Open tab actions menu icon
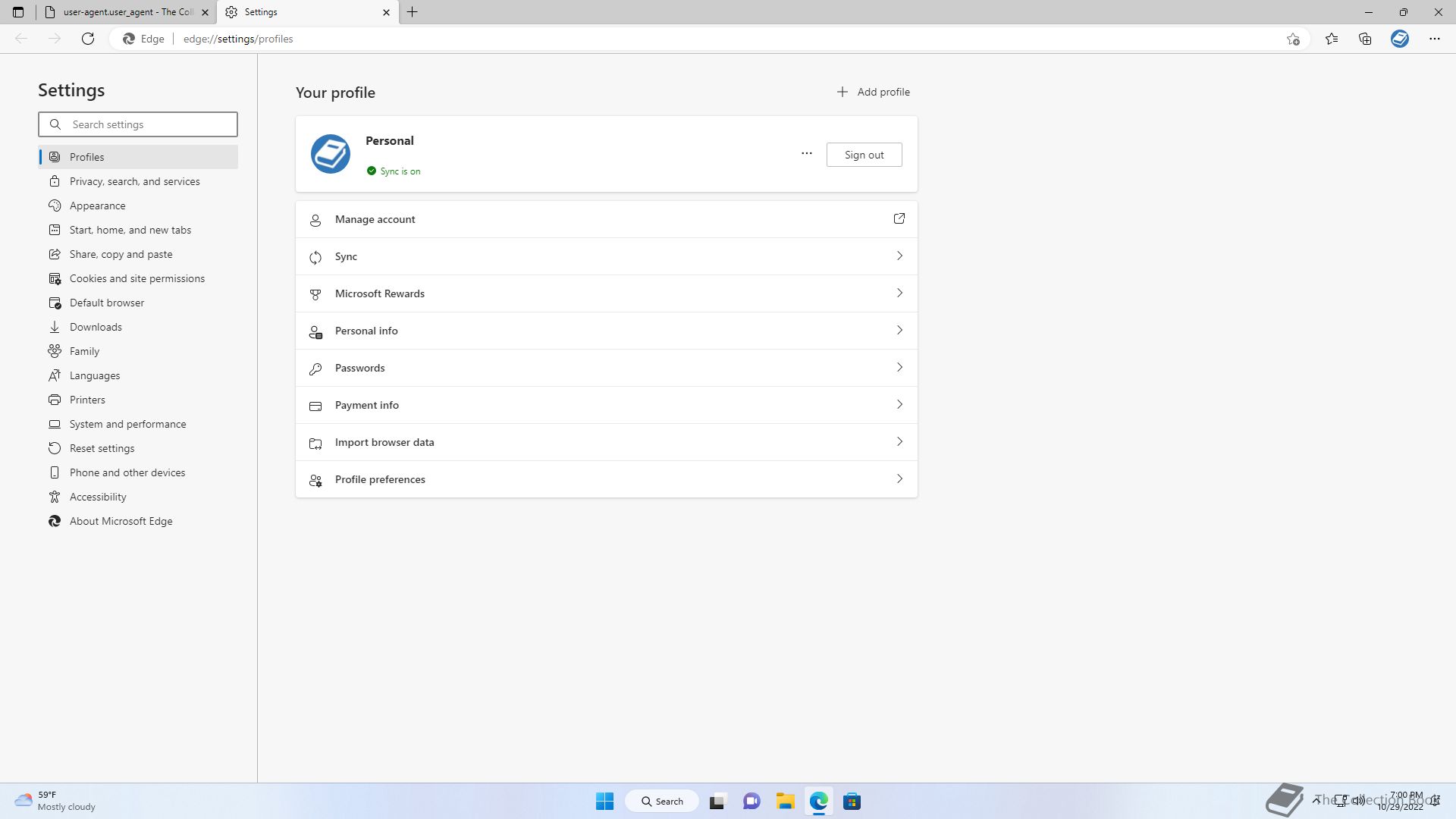This screenshot has width=1456, height=819. (18, 12)
